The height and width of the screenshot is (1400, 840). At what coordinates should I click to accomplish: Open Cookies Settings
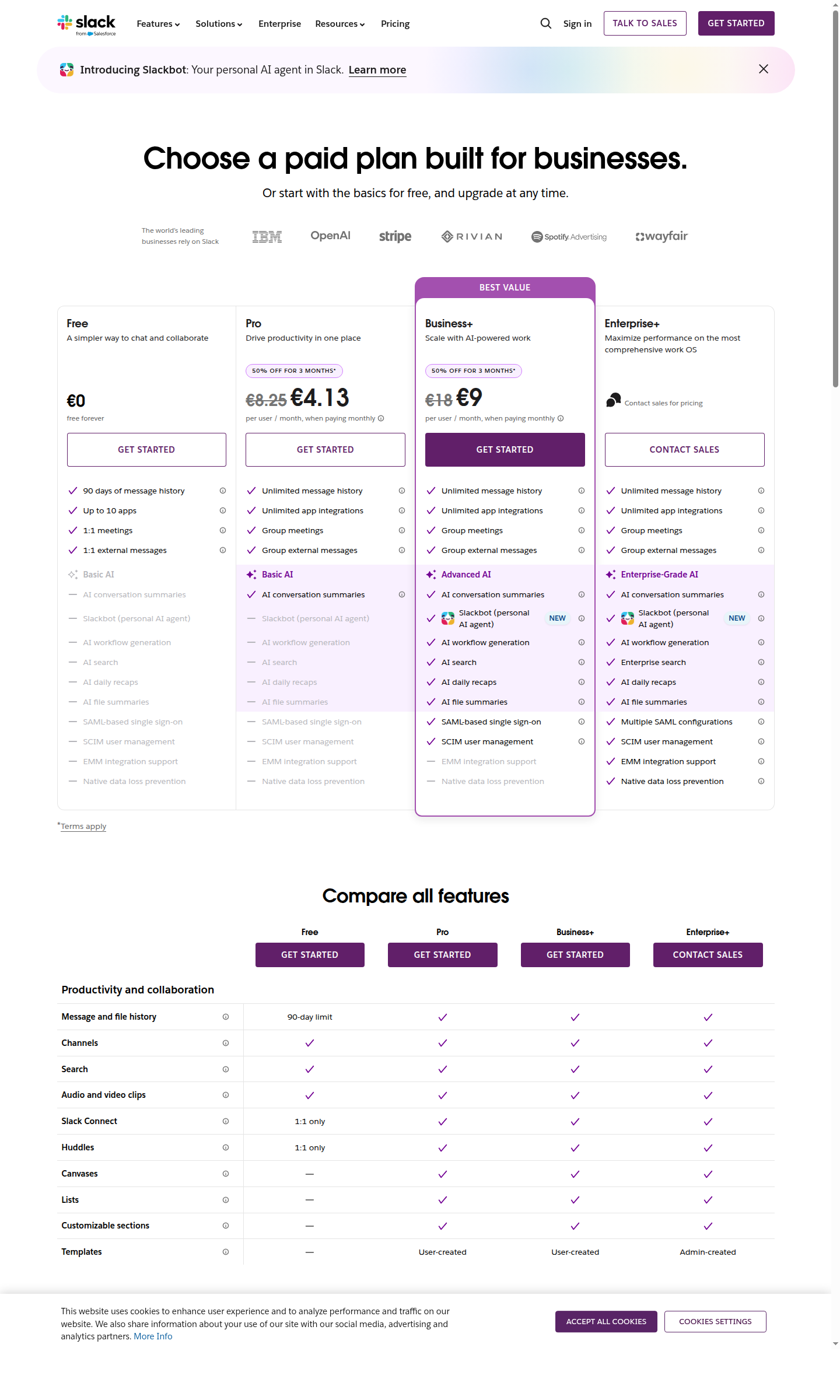715,1322
